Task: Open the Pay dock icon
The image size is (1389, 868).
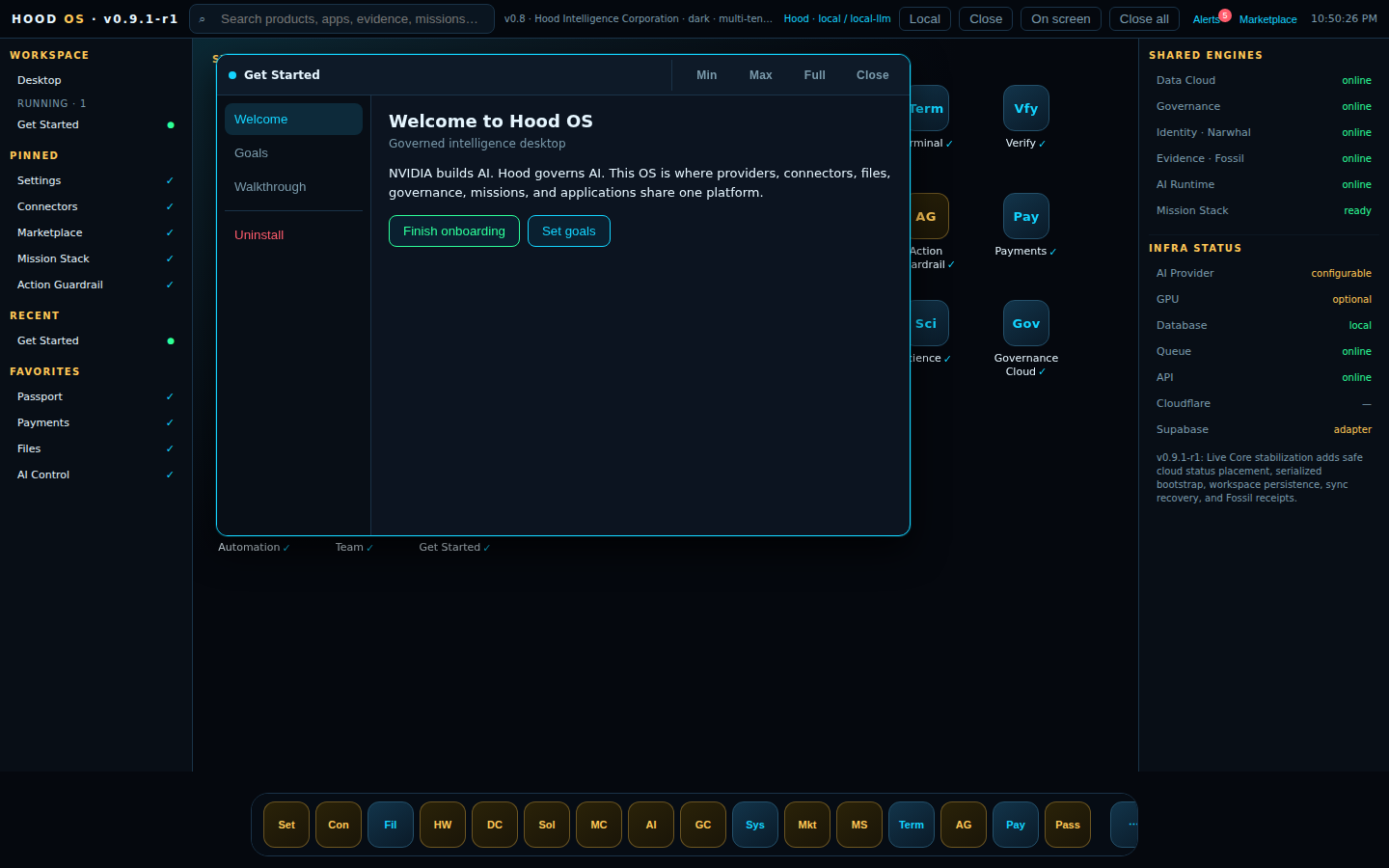Action: pos(1016,825)
